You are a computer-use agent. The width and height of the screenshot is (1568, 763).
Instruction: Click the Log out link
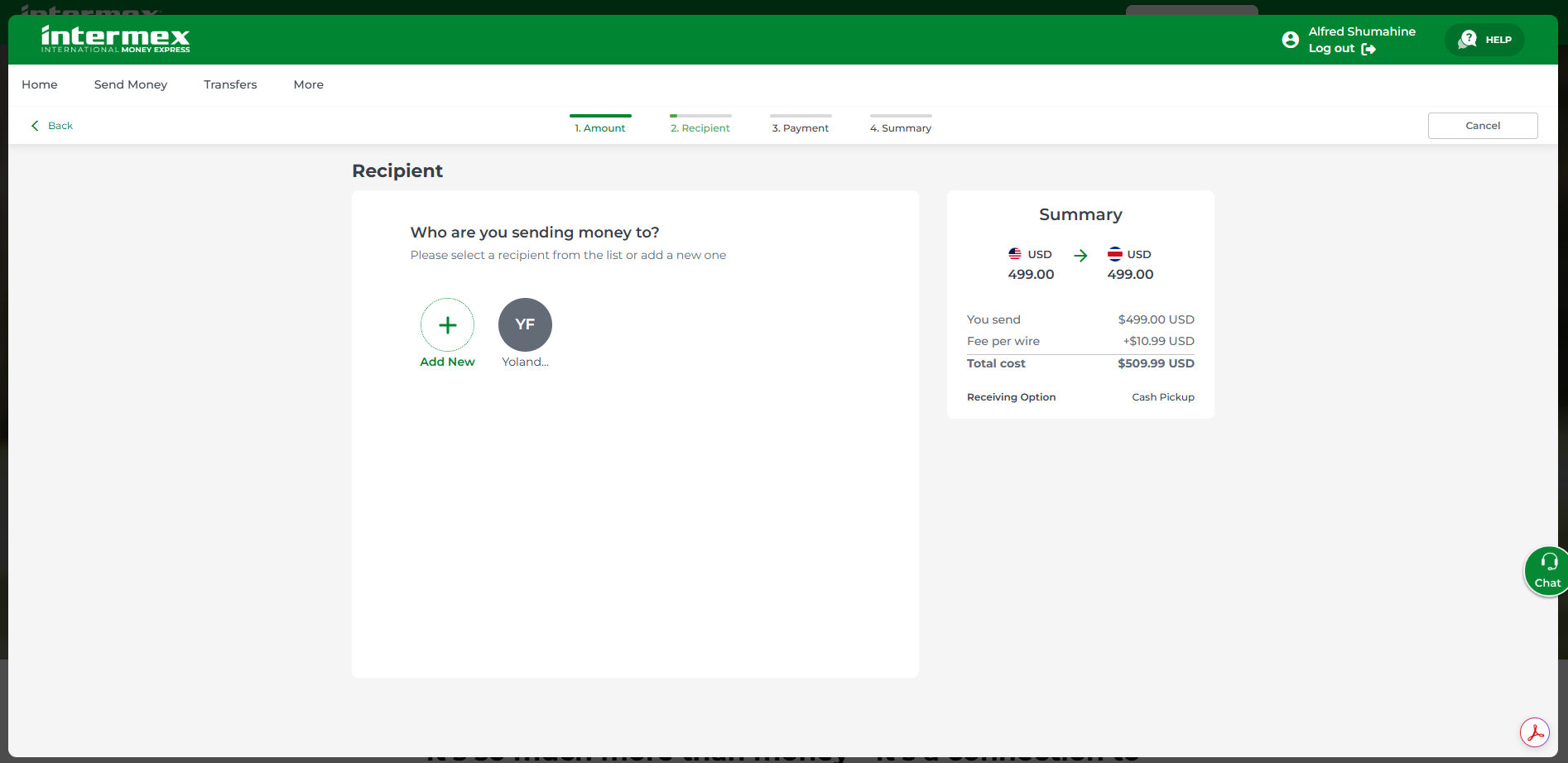pos(1331,49)
